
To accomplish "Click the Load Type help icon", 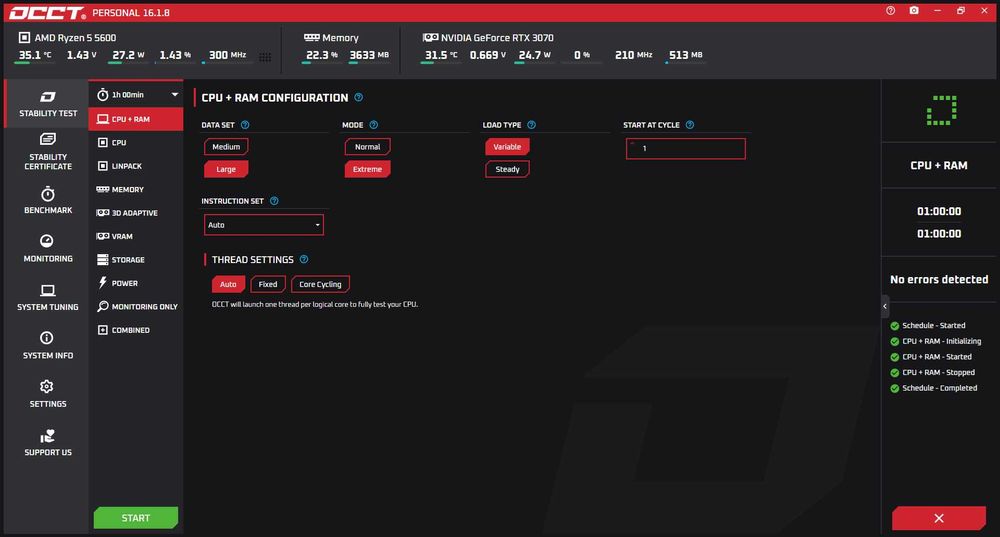I will (x=531, y=125).
